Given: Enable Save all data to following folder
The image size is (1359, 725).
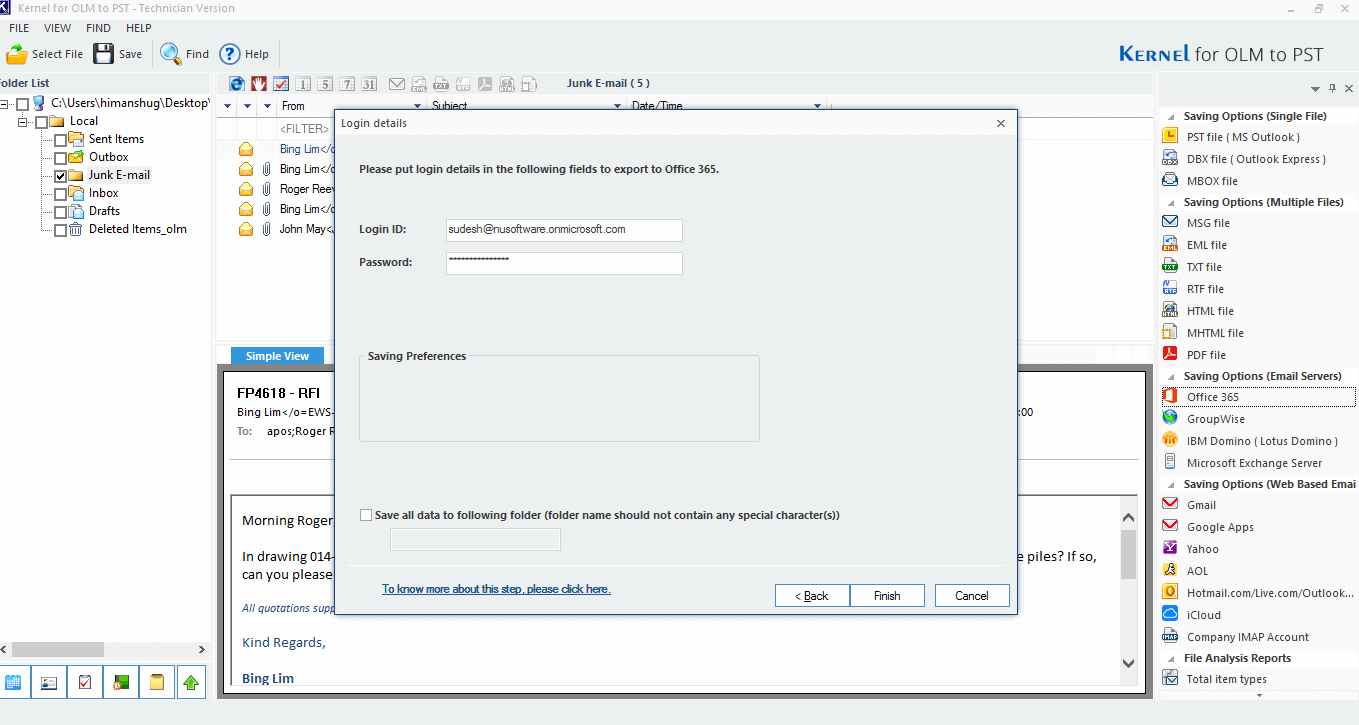Looking at the screenshot, I should (x=366, y=516).
